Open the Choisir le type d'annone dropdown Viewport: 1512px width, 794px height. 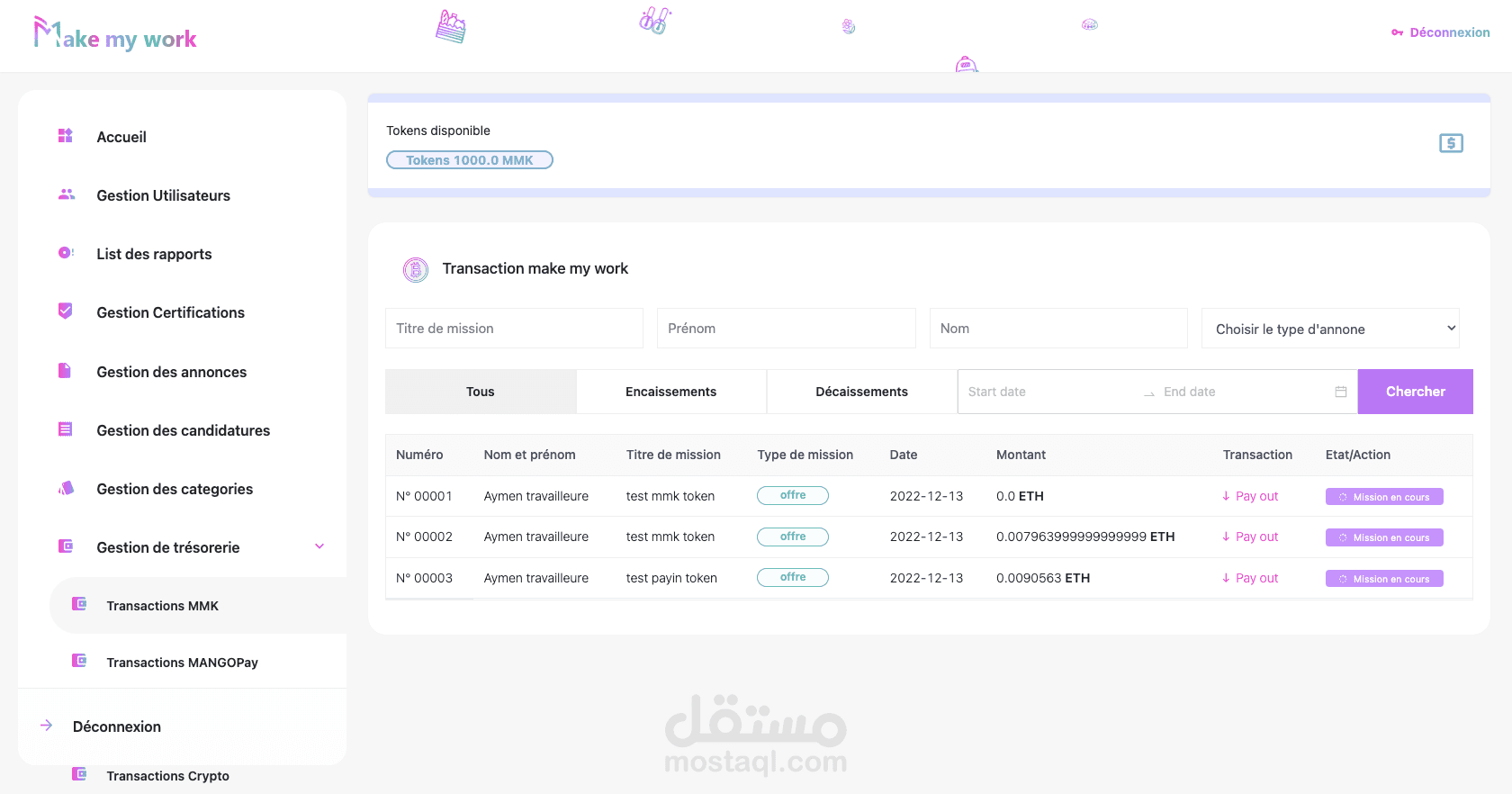(x=1330, y=329)
